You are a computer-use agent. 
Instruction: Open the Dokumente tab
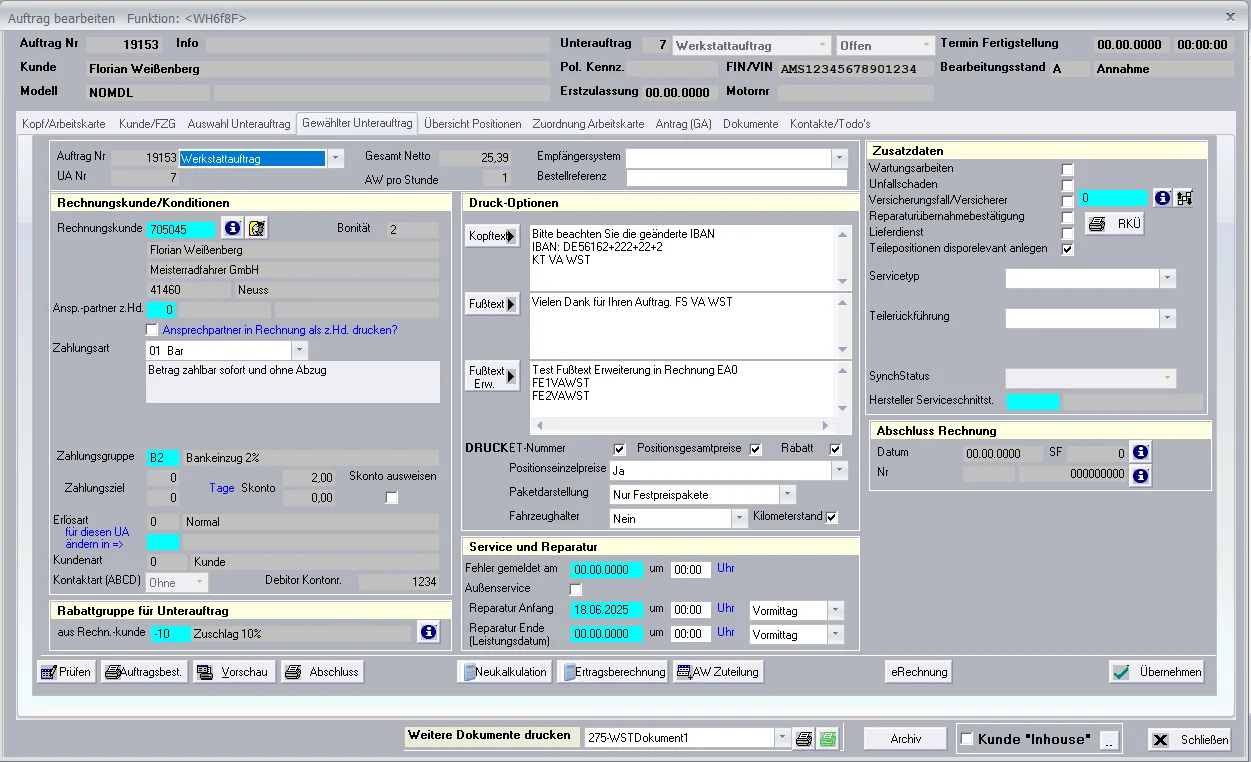click(751, 124)
